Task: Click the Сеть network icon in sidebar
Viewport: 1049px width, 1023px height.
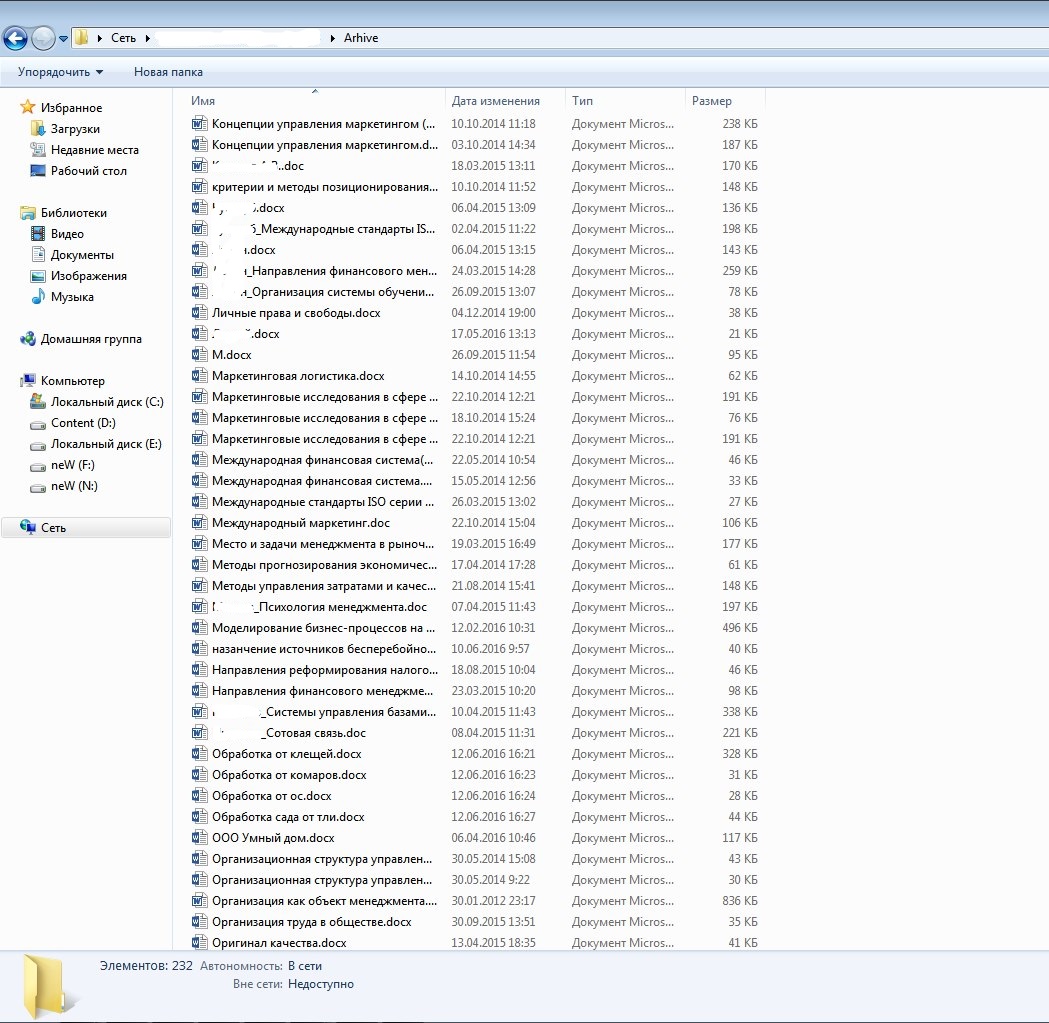Action: pyautogui.click(x=28, y=527)
